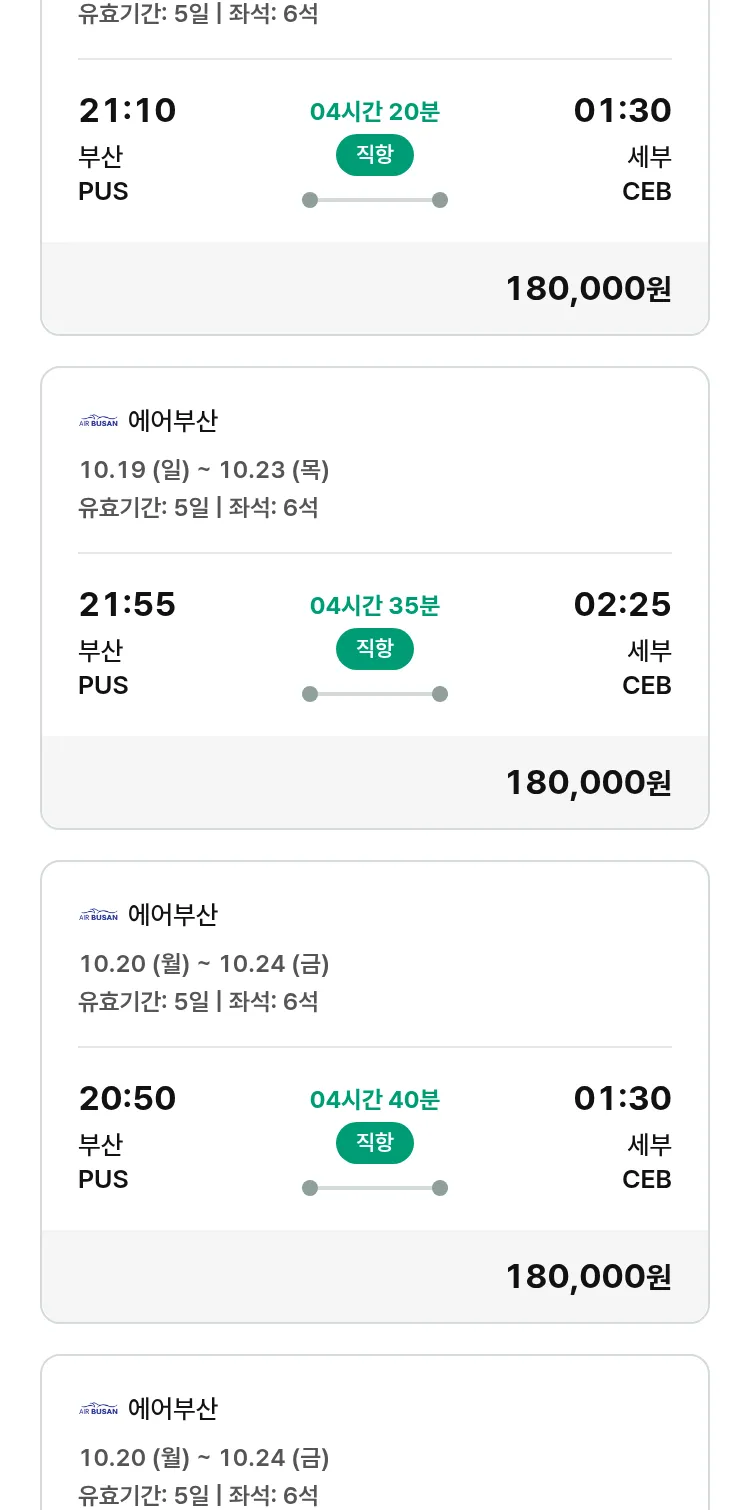Click the route line under 04시간 20분
Image resolution: width=750 pixels, height=1510 pixels.
[374, 200]
